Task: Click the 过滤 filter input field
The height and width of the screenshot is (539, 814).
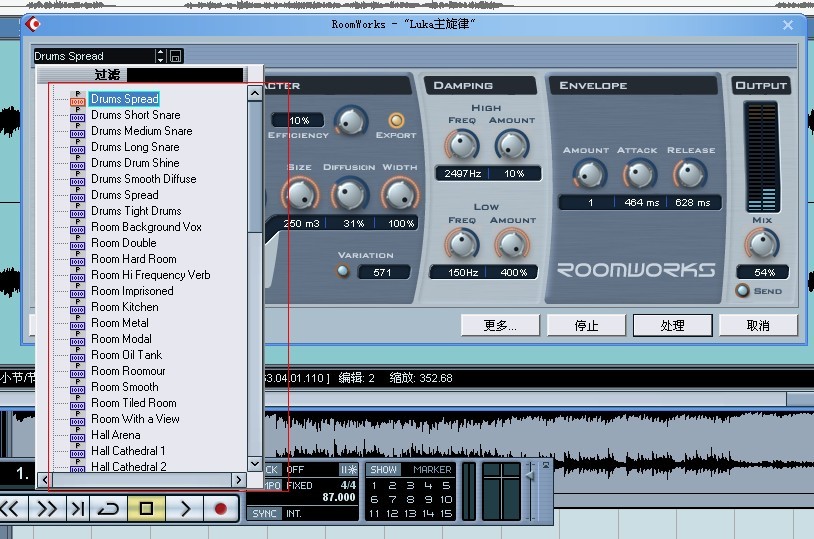Action: (186, 75)
